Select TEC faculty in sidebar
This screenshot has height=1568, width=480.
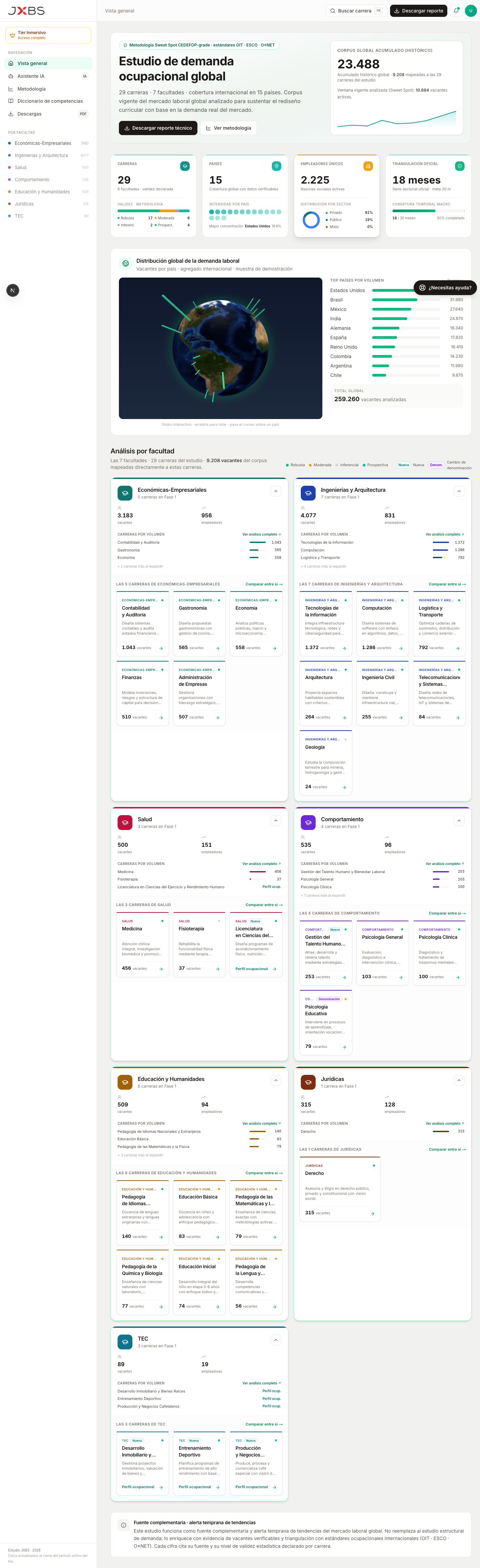pos(48,216)
